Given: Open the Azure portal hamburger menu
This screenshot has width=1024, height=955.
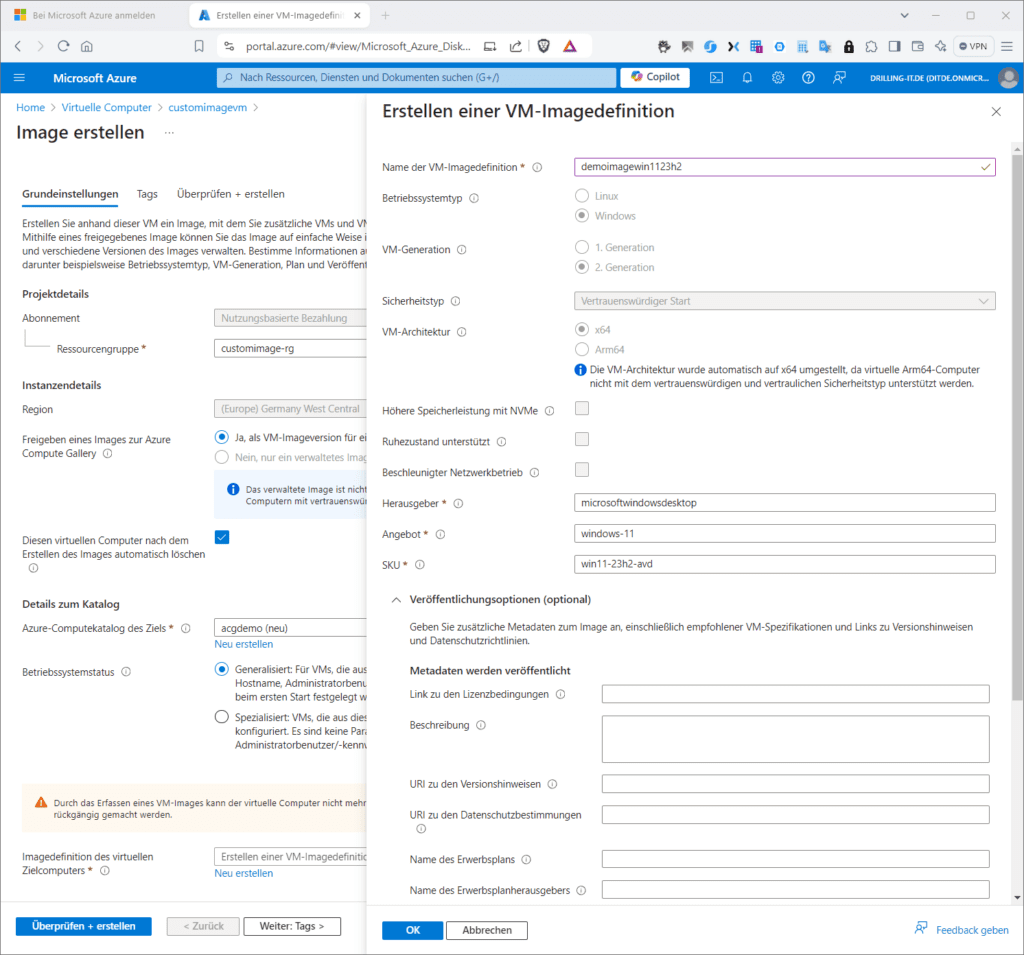Looking at the screenshot, I should click(19, 78).
